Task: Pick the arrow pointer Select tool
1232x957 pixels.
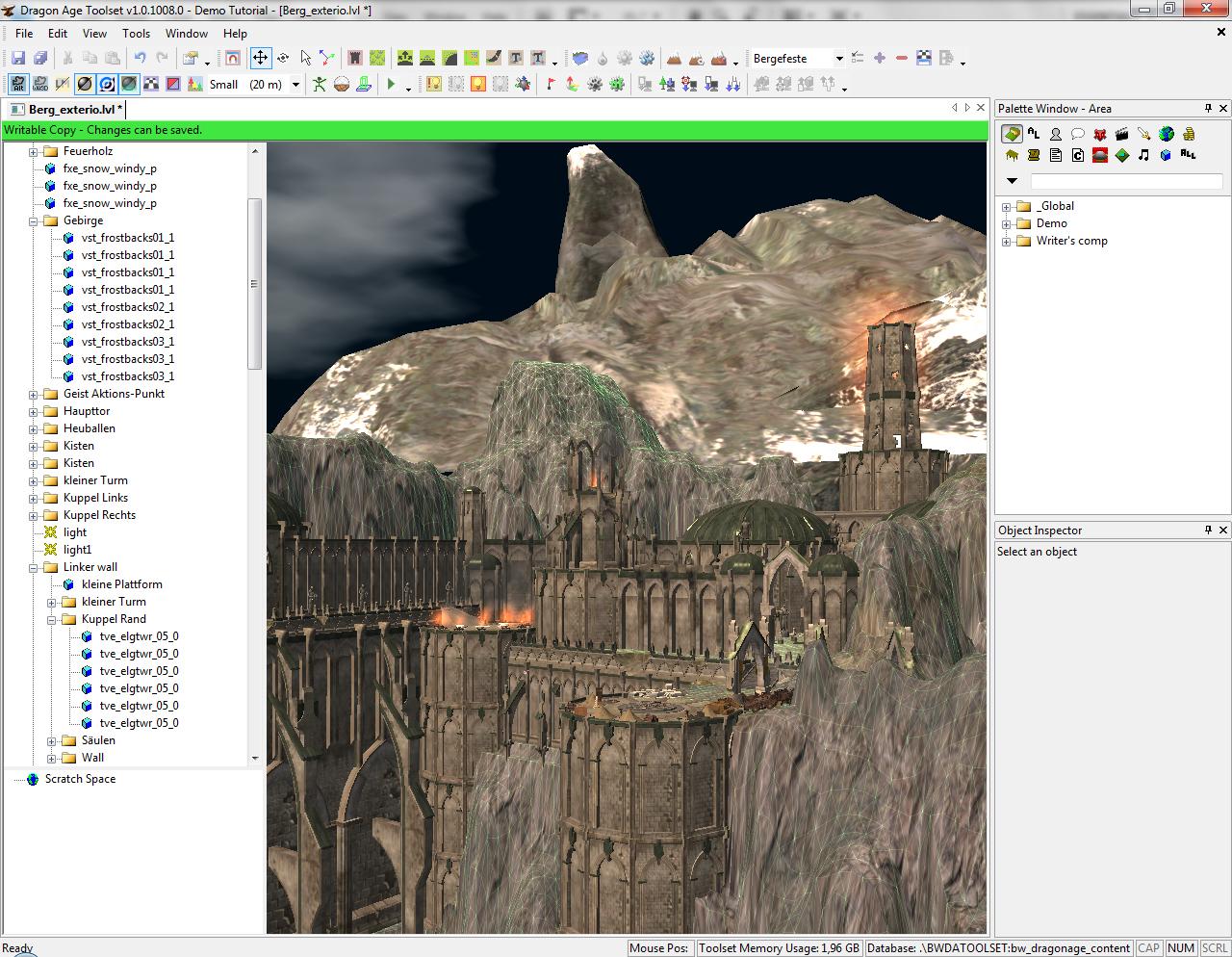Action: pyautogui.click(x=305, y=59)
